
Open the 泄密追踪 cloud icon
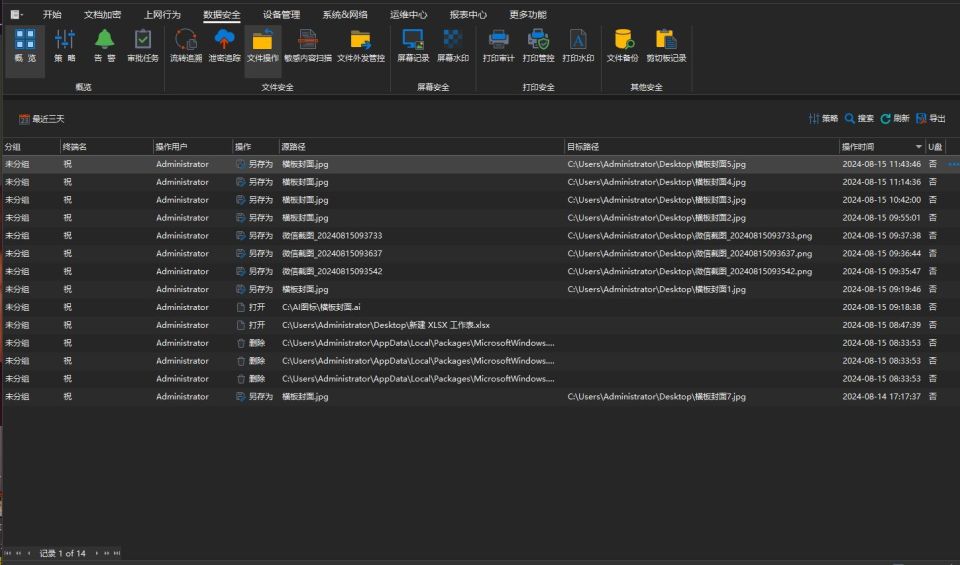[224, 47]
